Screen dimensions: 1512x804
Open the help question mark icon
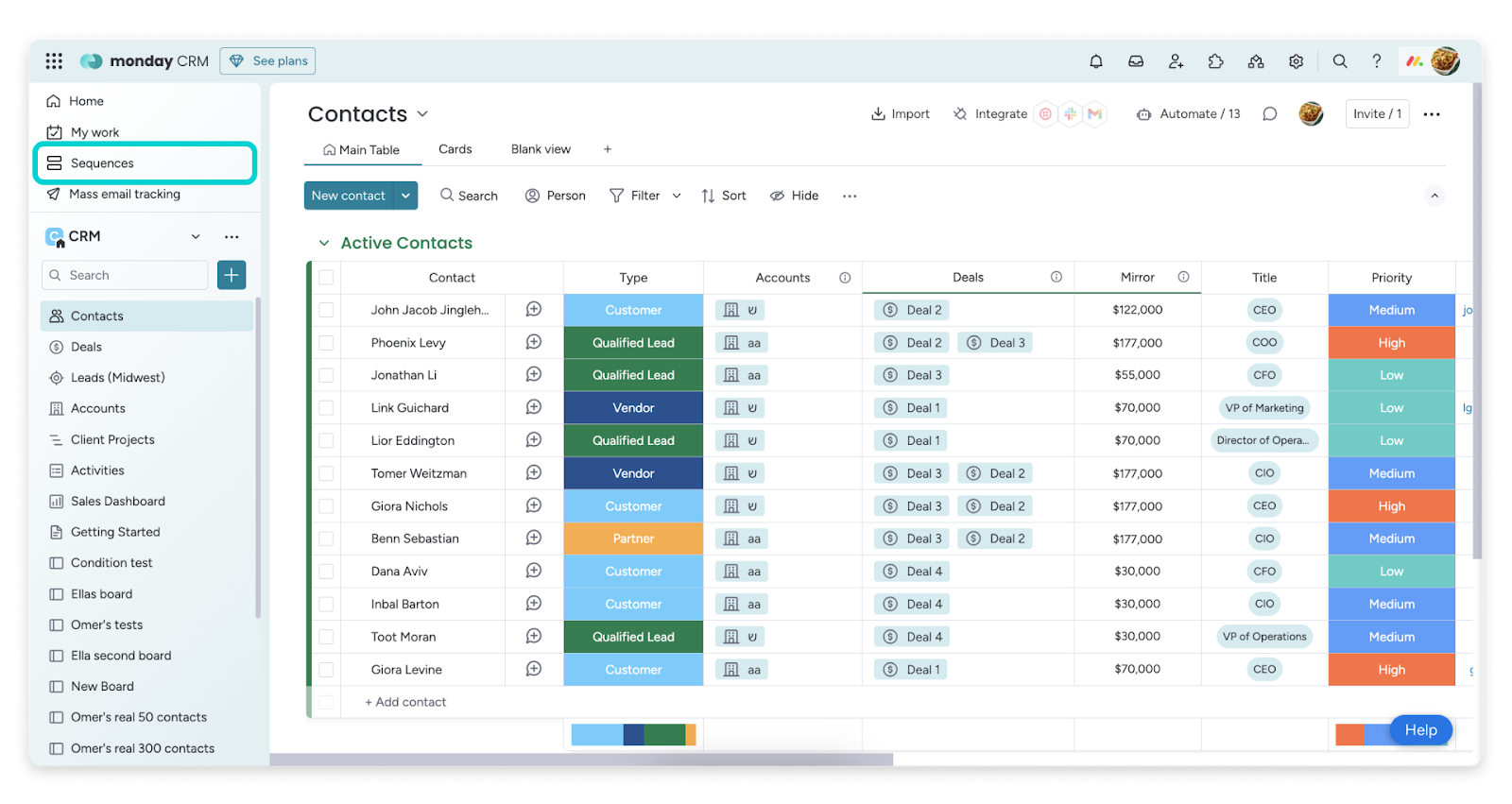pyautogui.click(x=1377, y=61)
